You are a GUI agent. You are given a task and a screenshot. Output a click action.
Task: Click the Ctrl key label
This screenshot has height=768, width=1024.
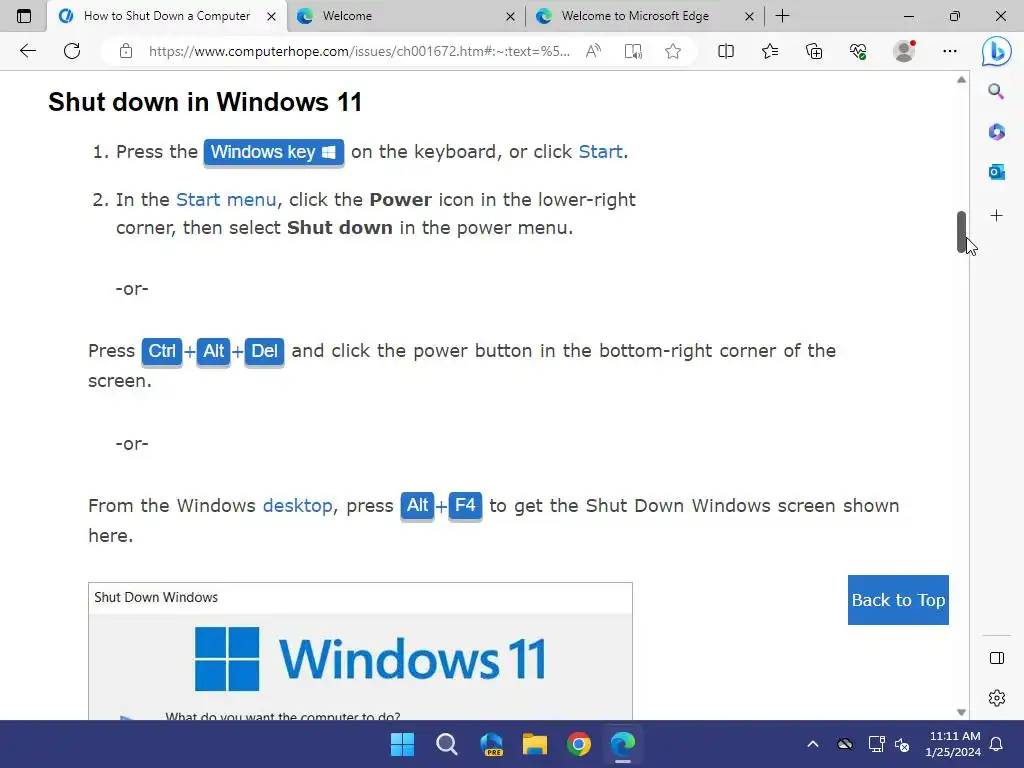coord(162,351)
